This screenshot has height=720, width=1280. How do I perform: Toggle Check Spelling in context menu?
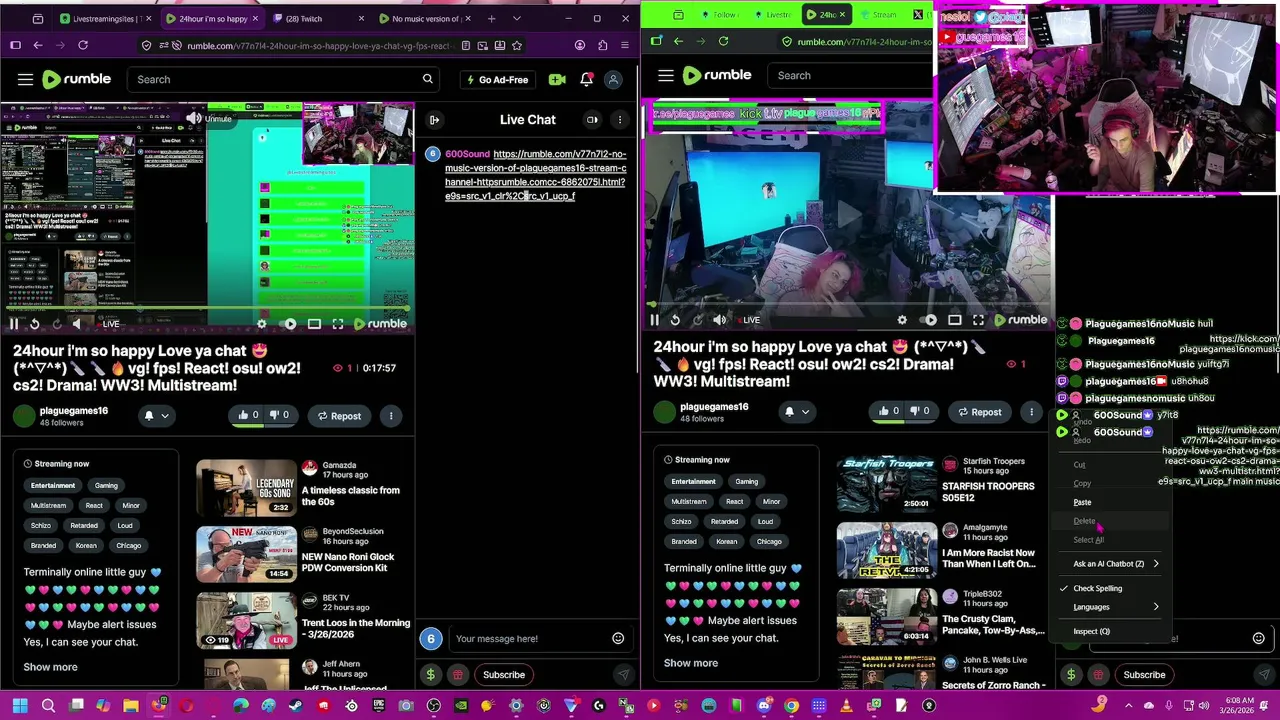coord(1097,588)
